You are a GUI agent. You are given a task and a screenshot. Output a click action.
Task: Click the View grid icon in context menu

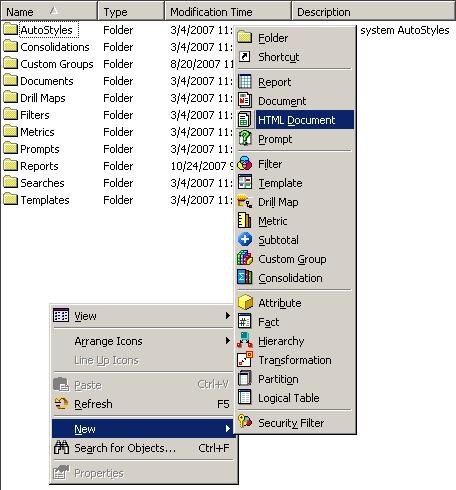(x=61, y=315)
